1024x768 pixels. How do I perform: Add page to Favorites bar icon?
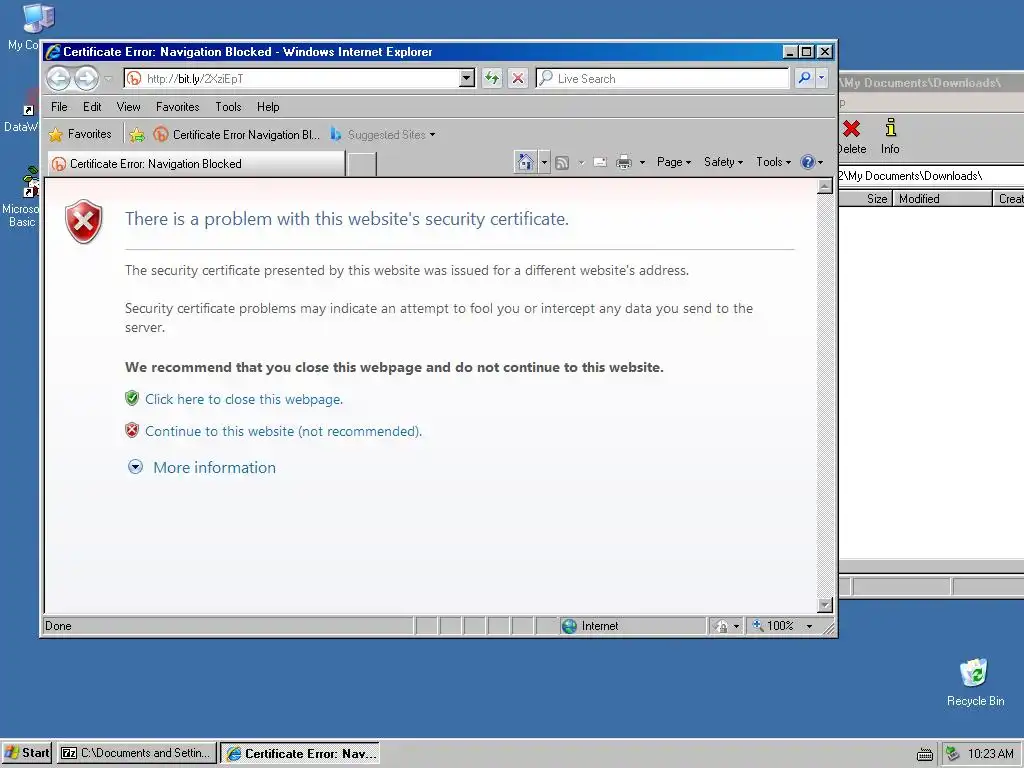(x=137, y=135)
